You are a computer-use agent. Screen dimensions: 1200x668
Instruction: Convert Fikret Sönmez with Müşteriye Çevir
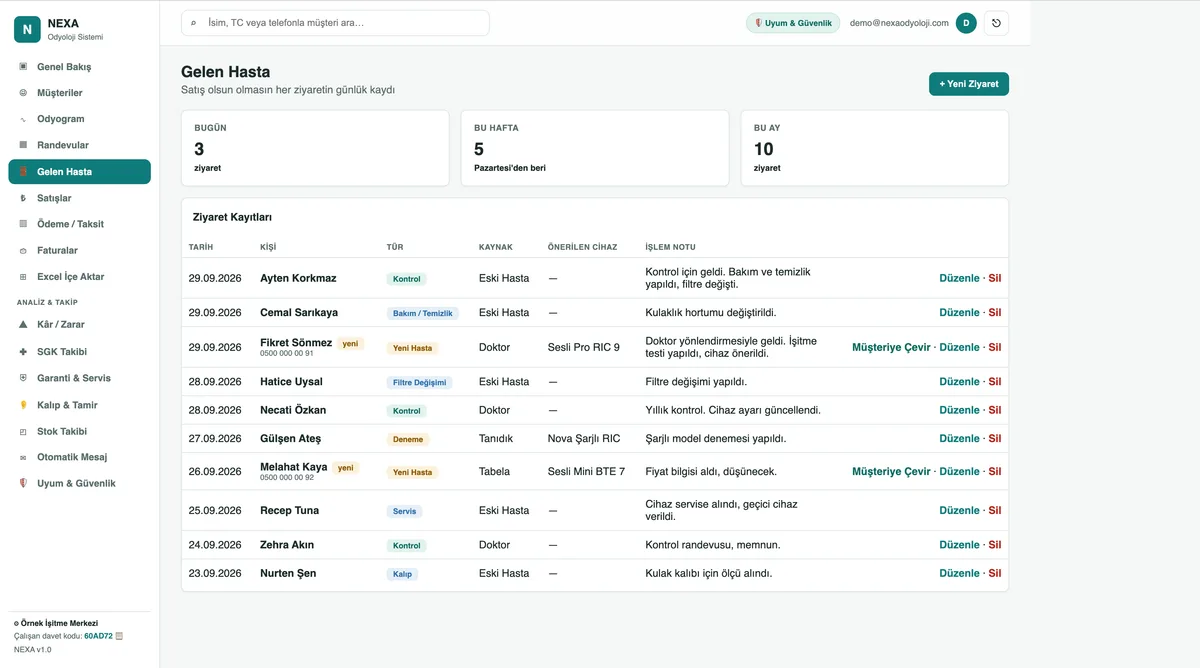pos(891,347)
